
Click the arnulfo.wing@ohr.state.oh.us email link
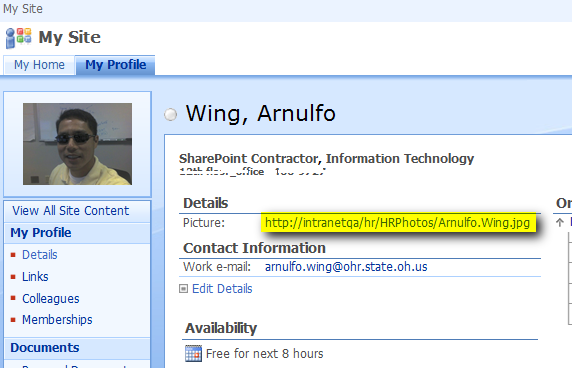click(x=346, y=267)
